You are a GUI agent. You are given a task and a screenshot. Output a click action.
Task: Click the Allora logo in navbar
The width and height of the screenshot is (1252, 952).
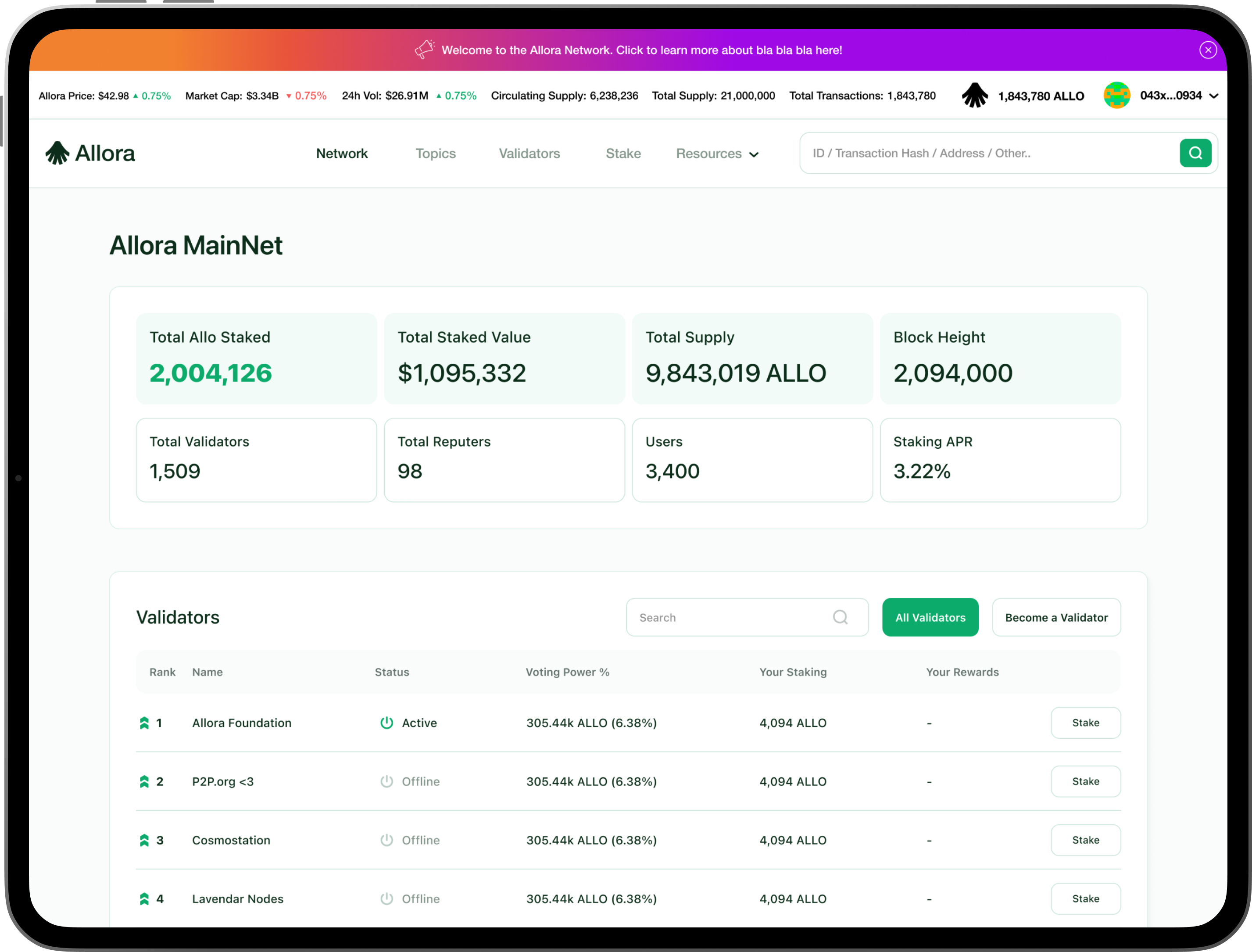[x=91, y=153]
